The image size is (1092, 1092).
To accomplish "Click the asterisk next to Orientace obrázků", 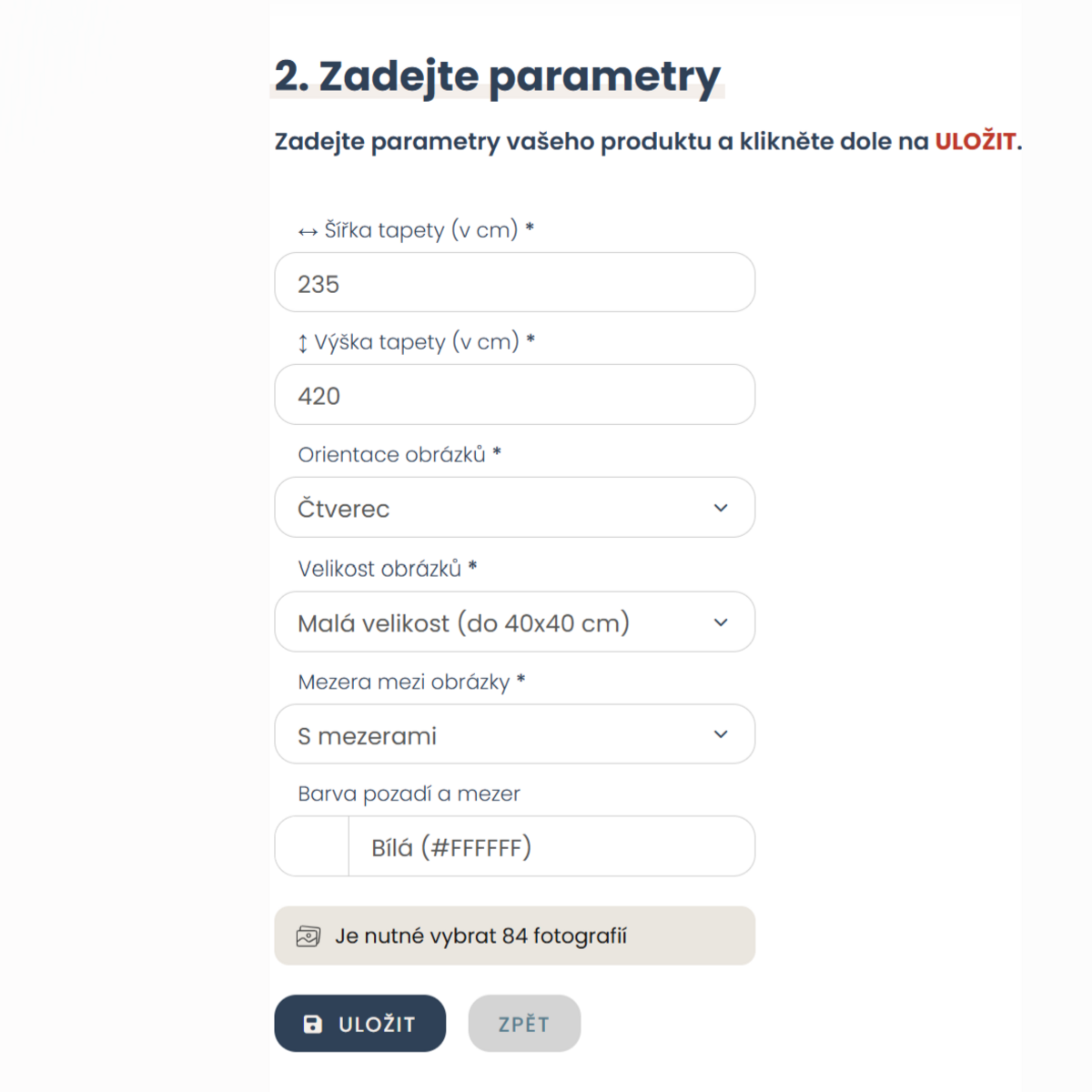I will coord(497,453).
